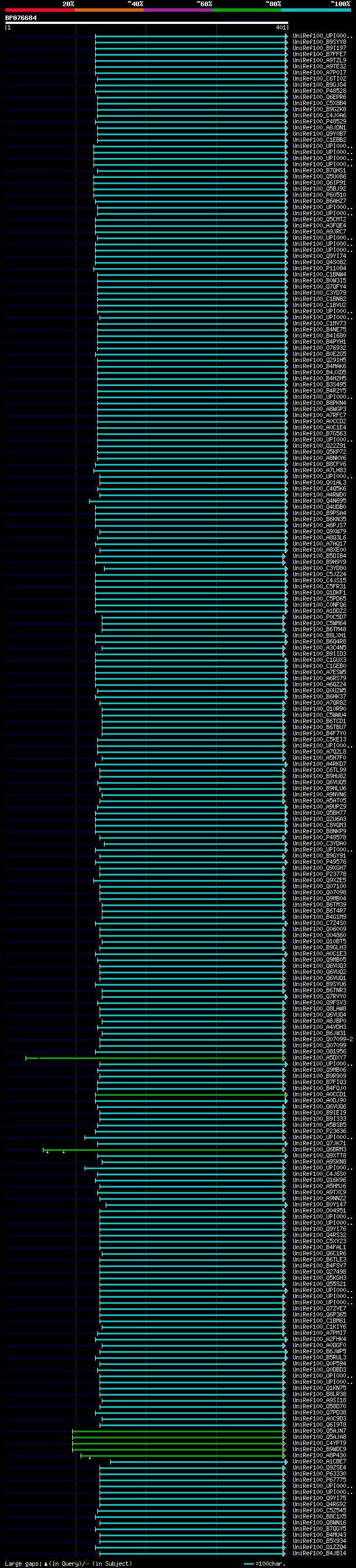Select the UniRef100_B0Y147 label
The height and width of the screenshot is (1568, 356).
(x=319, y=1205)
